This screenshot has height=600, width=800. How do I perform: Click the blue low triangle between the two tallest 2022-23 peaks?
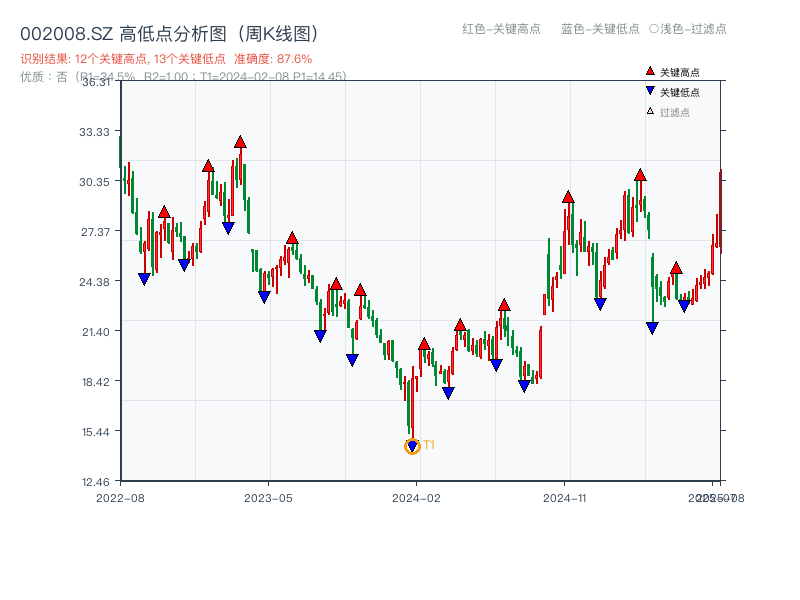click(228, 228)
